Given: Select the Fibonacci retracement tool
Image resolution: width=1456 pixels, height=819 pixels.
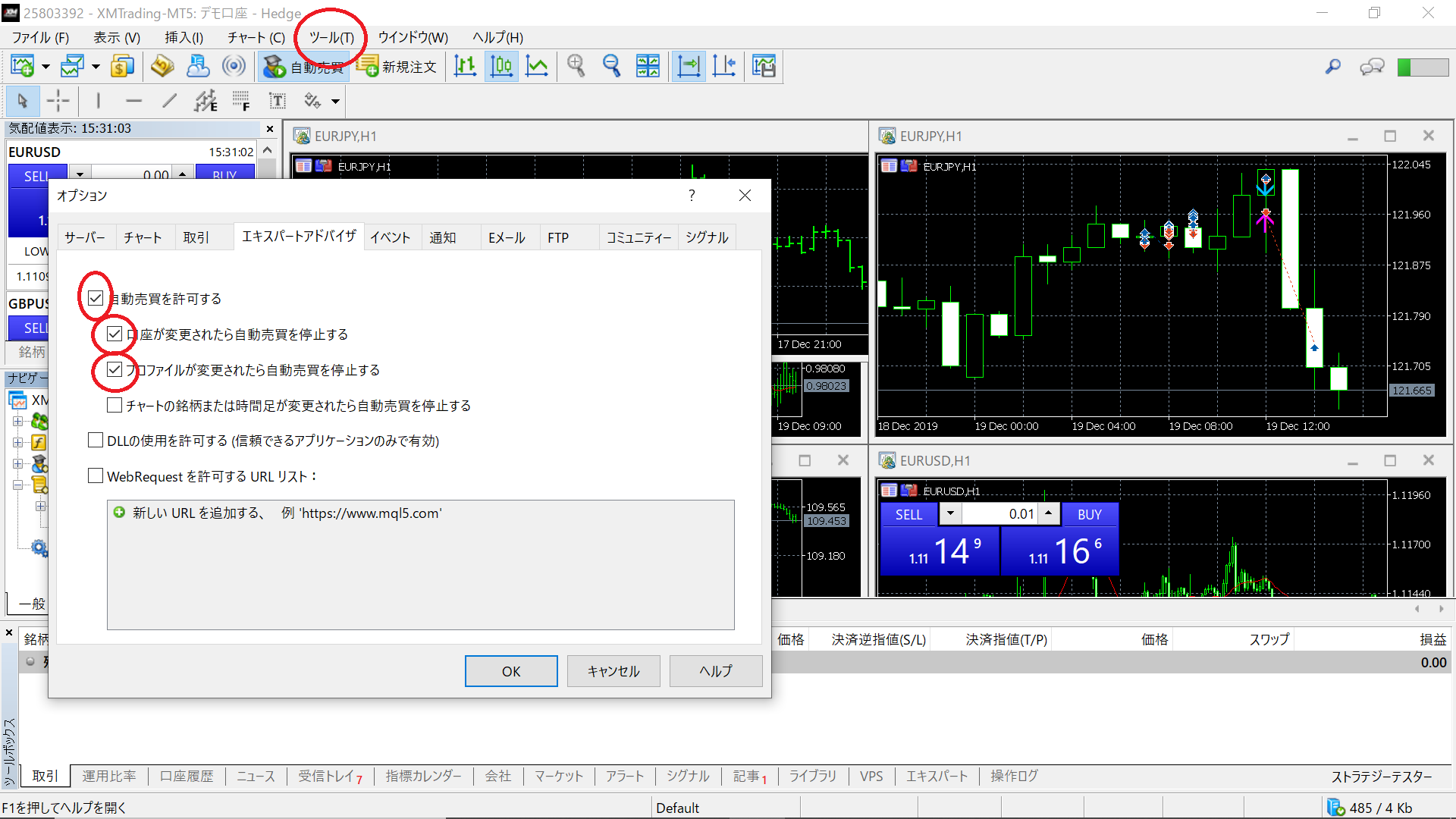Looking at the screenshot, I should [241, 101].
